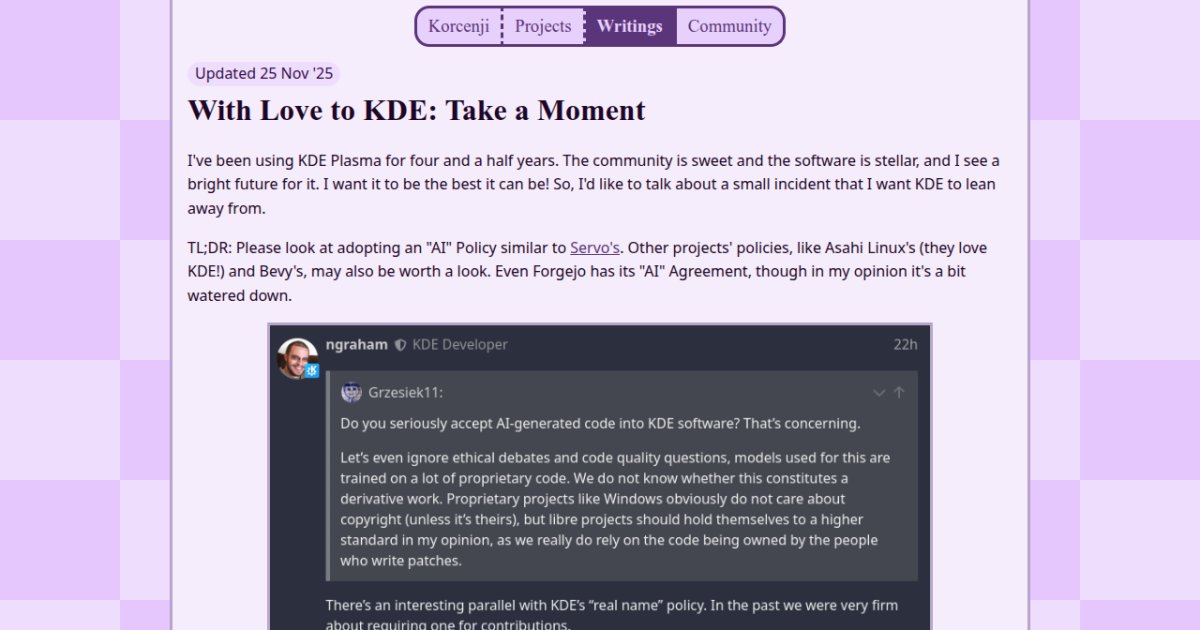Collapse the Grzesiek11 quote using the chevron
Viewport: 1200px width, 630px height.
pos(878,393)
